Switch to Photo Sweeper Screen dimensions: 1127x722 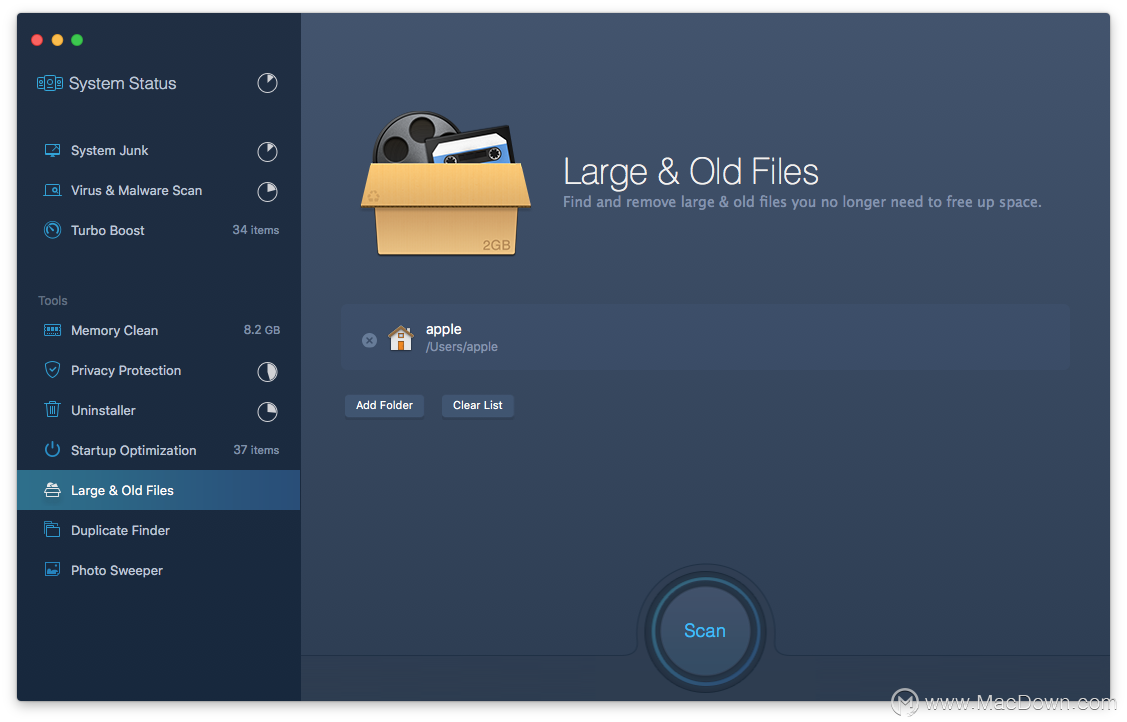coord(116,570)
